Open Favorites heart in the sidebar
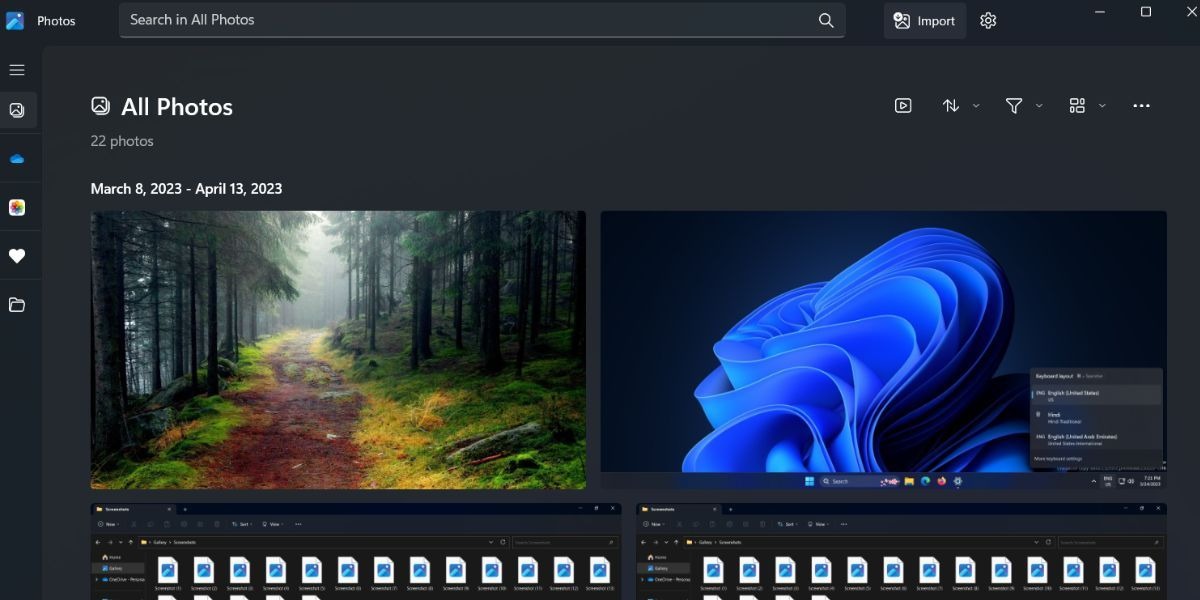 coord(17,256)
